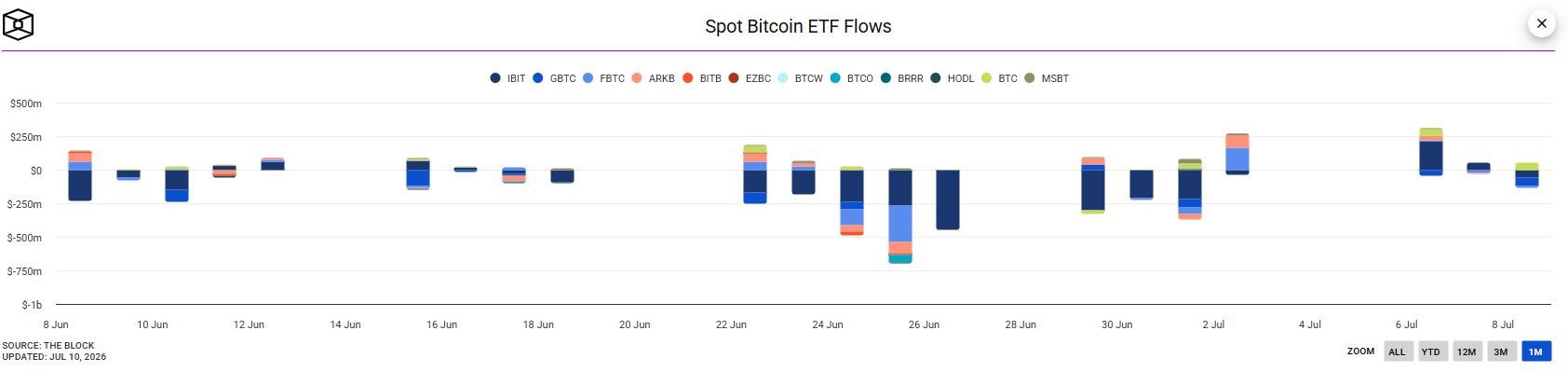The image size is (1568, 372).
Task: Switch zoom to YTD
Action: coord(1431,351)
